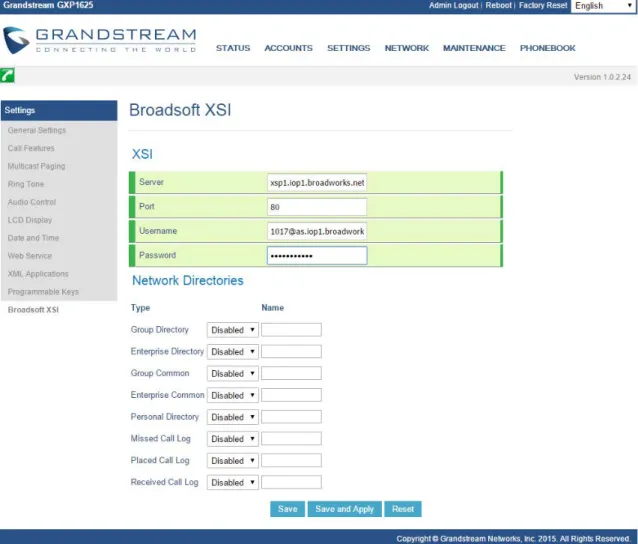Open the MAINTENANCE menu
Image resolution: width=638 pixels, height=544 pixels.
click(474, 48)
